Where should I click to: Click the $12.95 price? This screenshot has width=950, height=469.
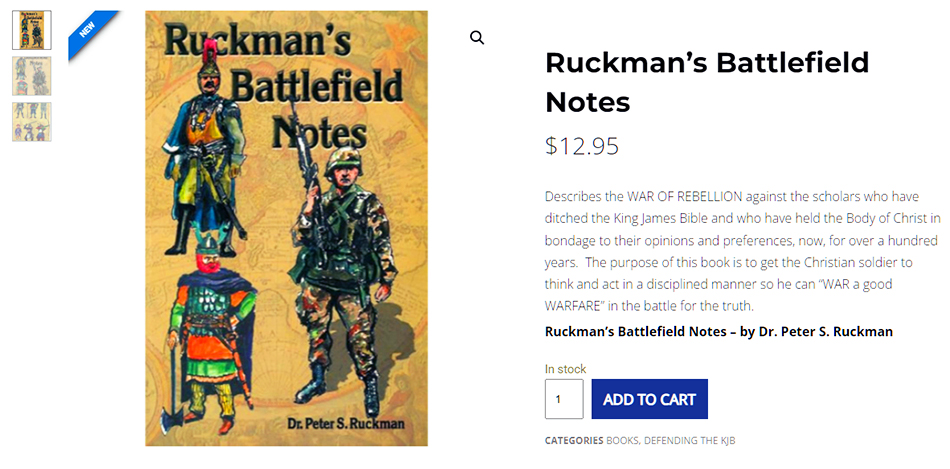(582, 146)
